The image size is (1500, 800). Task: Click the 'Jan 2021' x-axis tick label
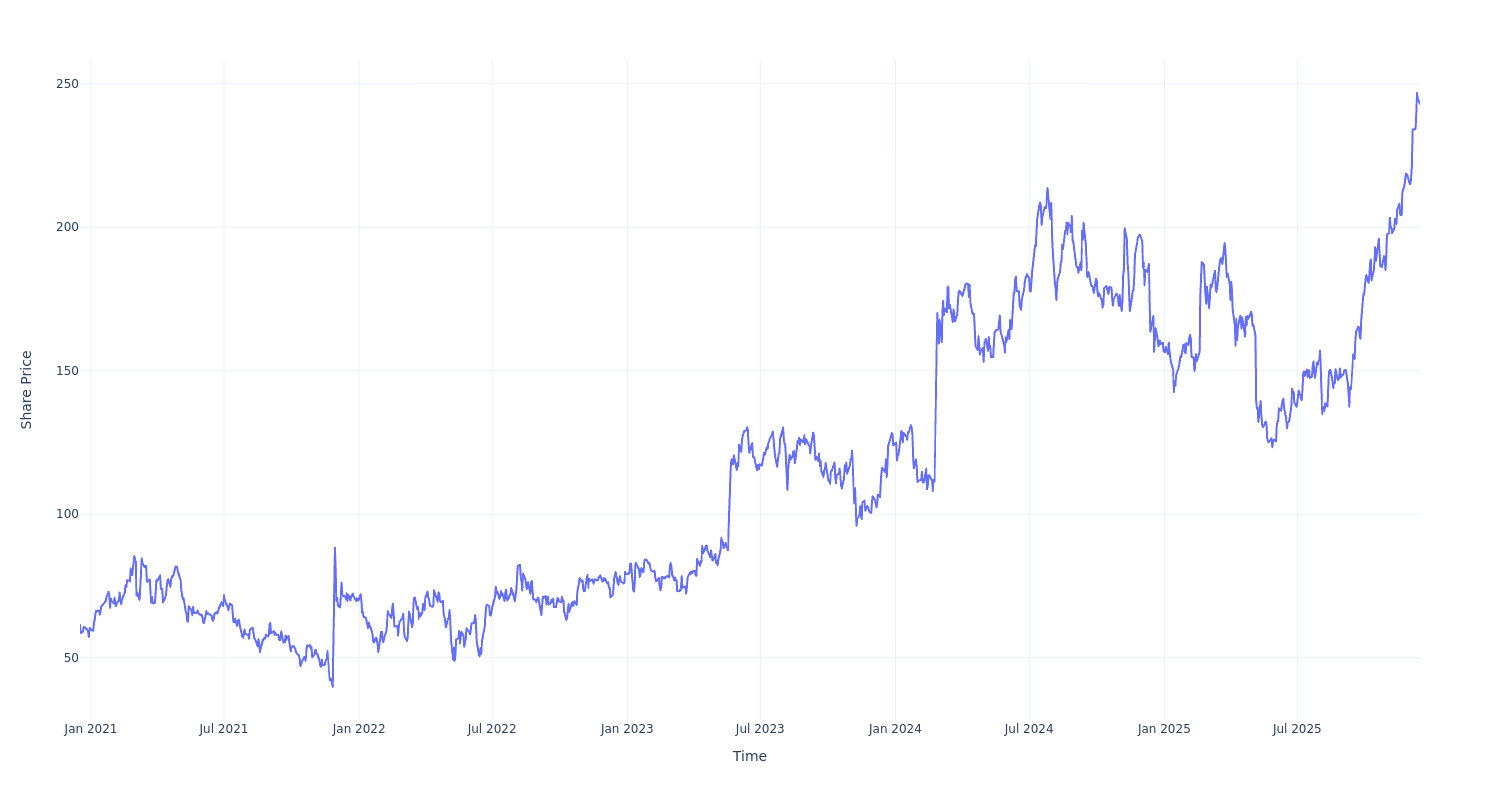(x=91, y=729)
